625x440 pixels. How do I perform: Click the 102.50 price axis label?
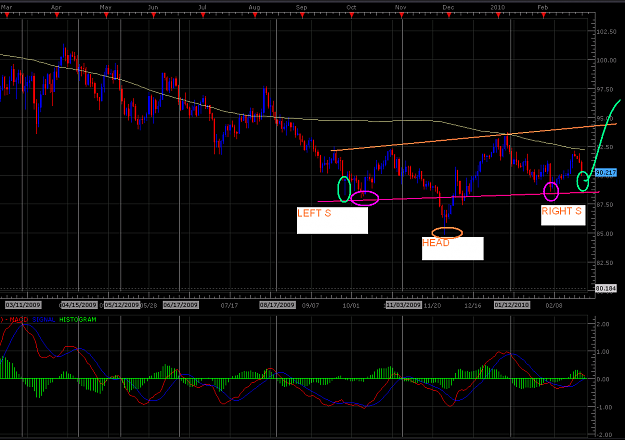click(x=606, y=31)
